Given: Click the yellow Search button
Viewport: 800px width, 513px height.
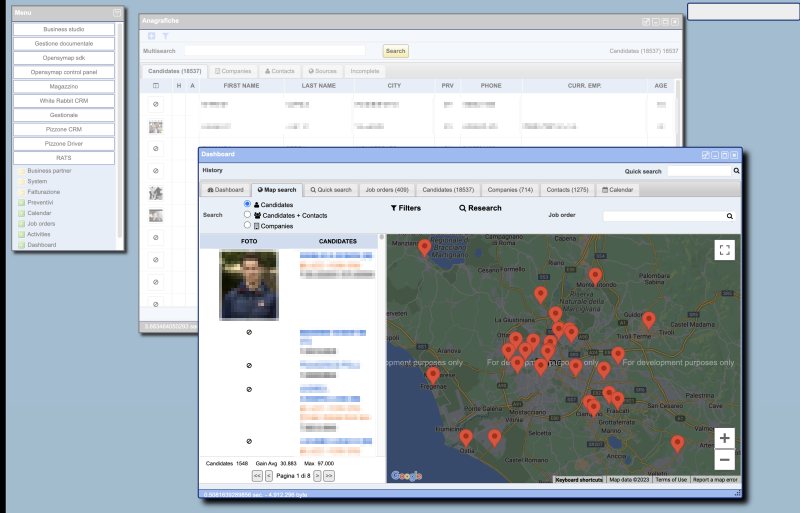Looking at the screenshot, I should (395, 51).
